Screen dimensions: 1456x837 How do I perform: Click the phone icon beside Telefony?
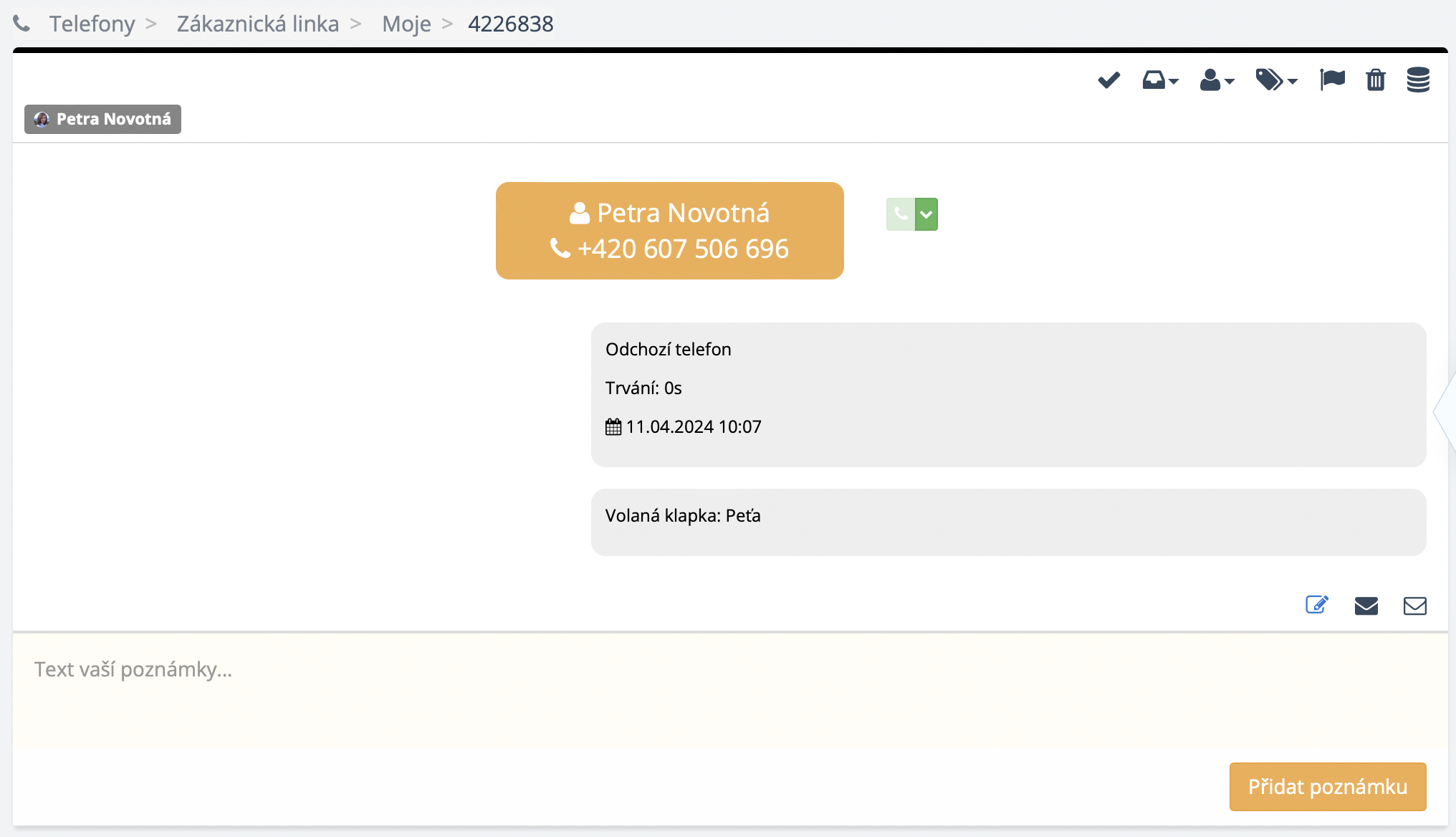click(21, 24)
